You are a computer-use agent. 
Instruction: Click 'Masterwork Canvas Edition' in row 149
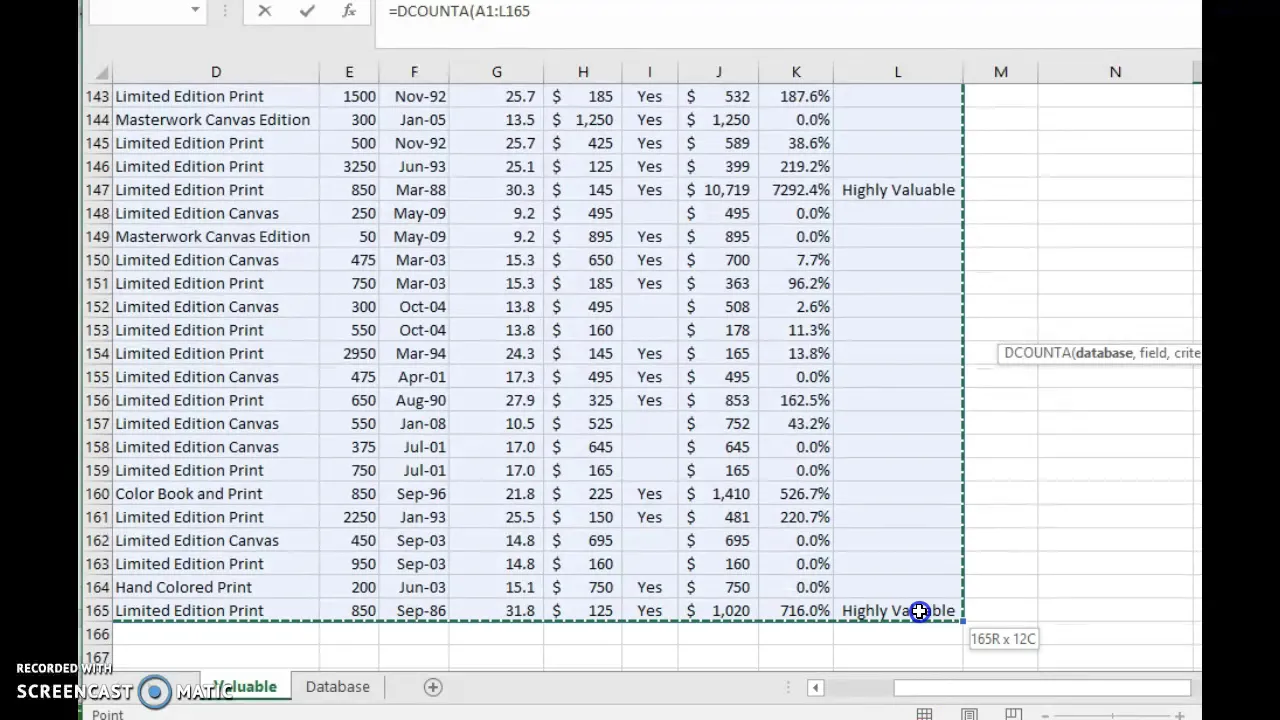click(216, 237)
